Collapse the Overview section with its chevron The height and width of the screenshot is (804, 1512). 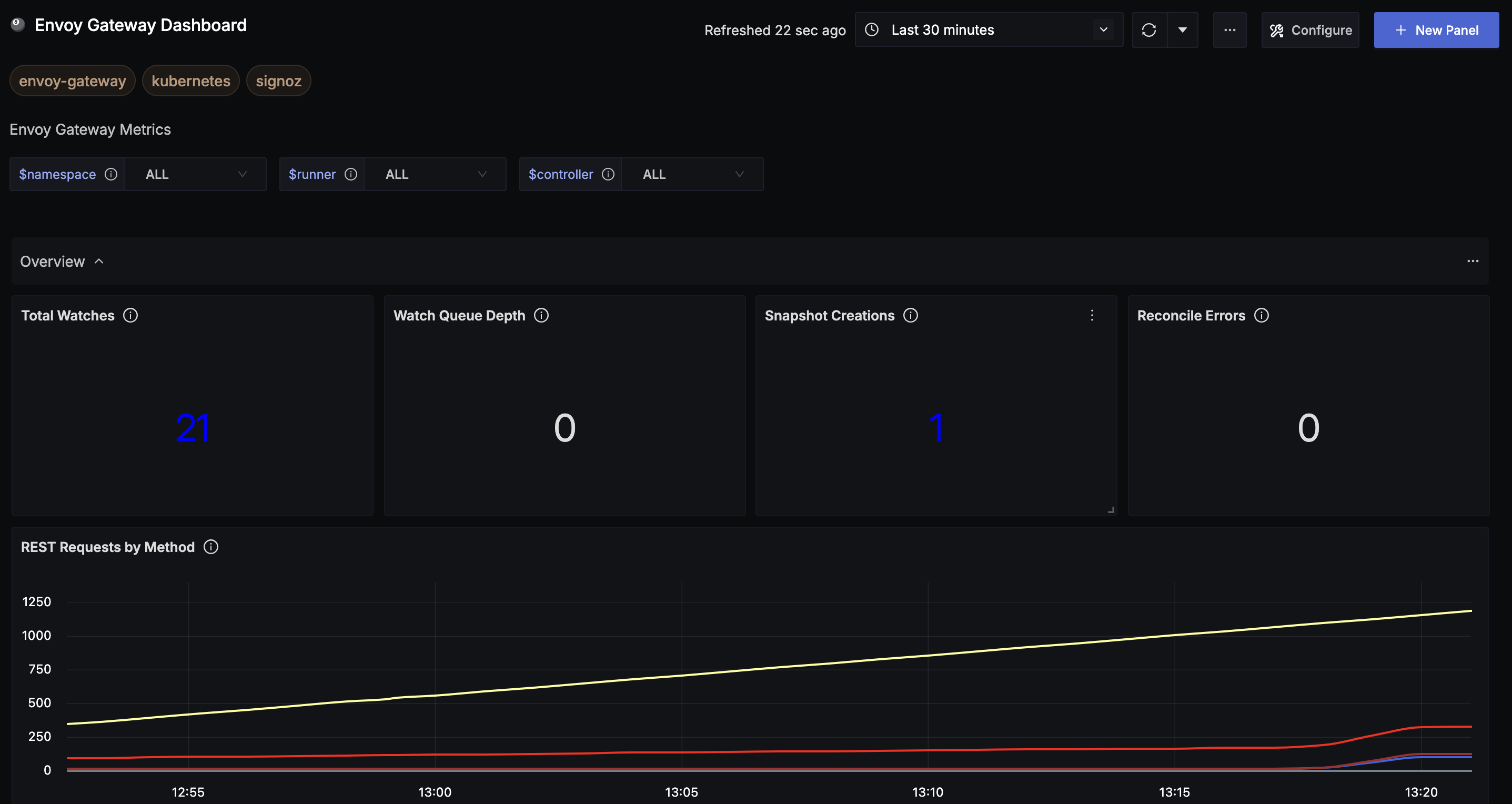[98, 261]
